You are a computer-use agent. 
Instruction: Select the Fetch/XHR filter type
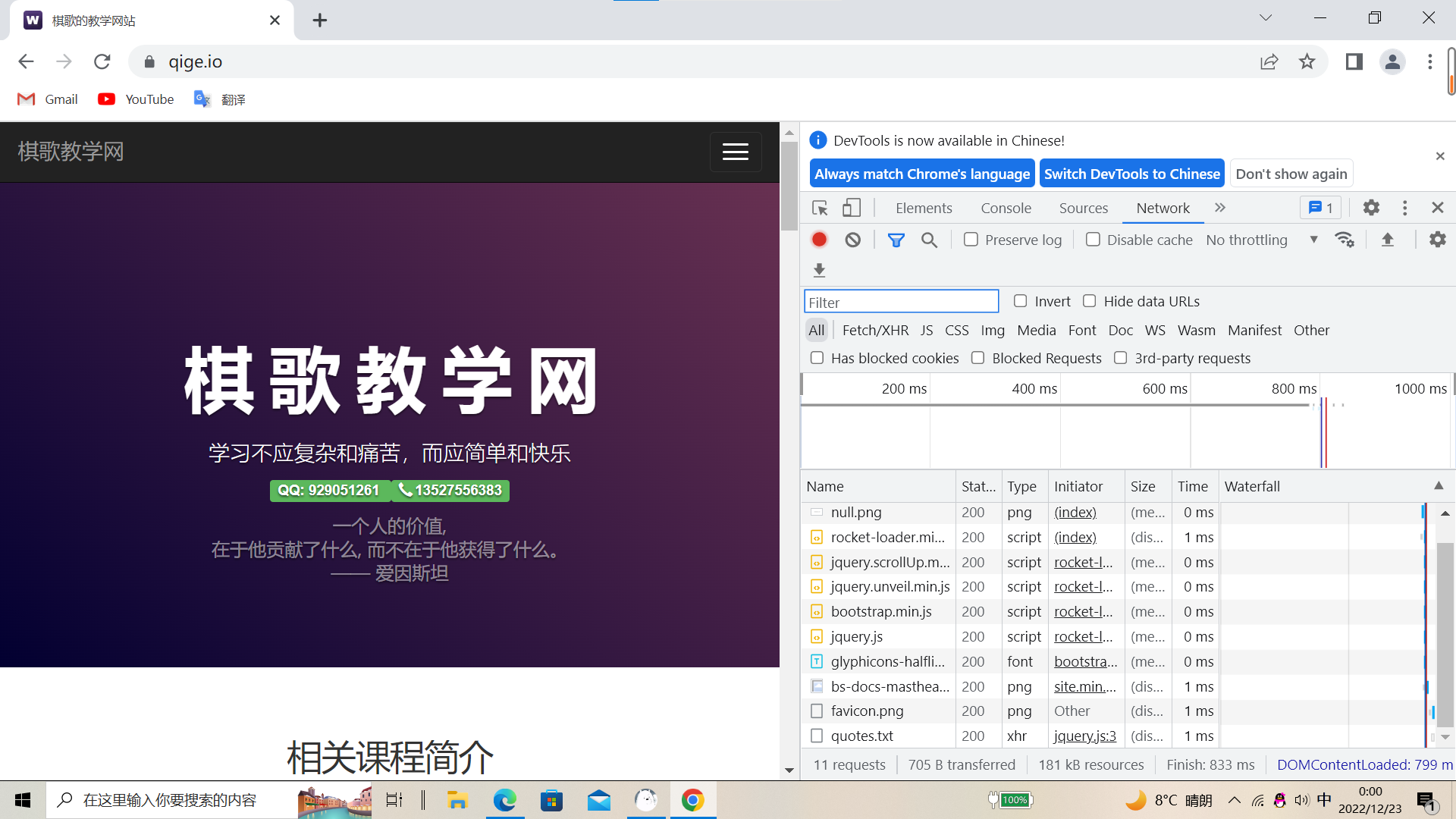click(x=875, y=330)
